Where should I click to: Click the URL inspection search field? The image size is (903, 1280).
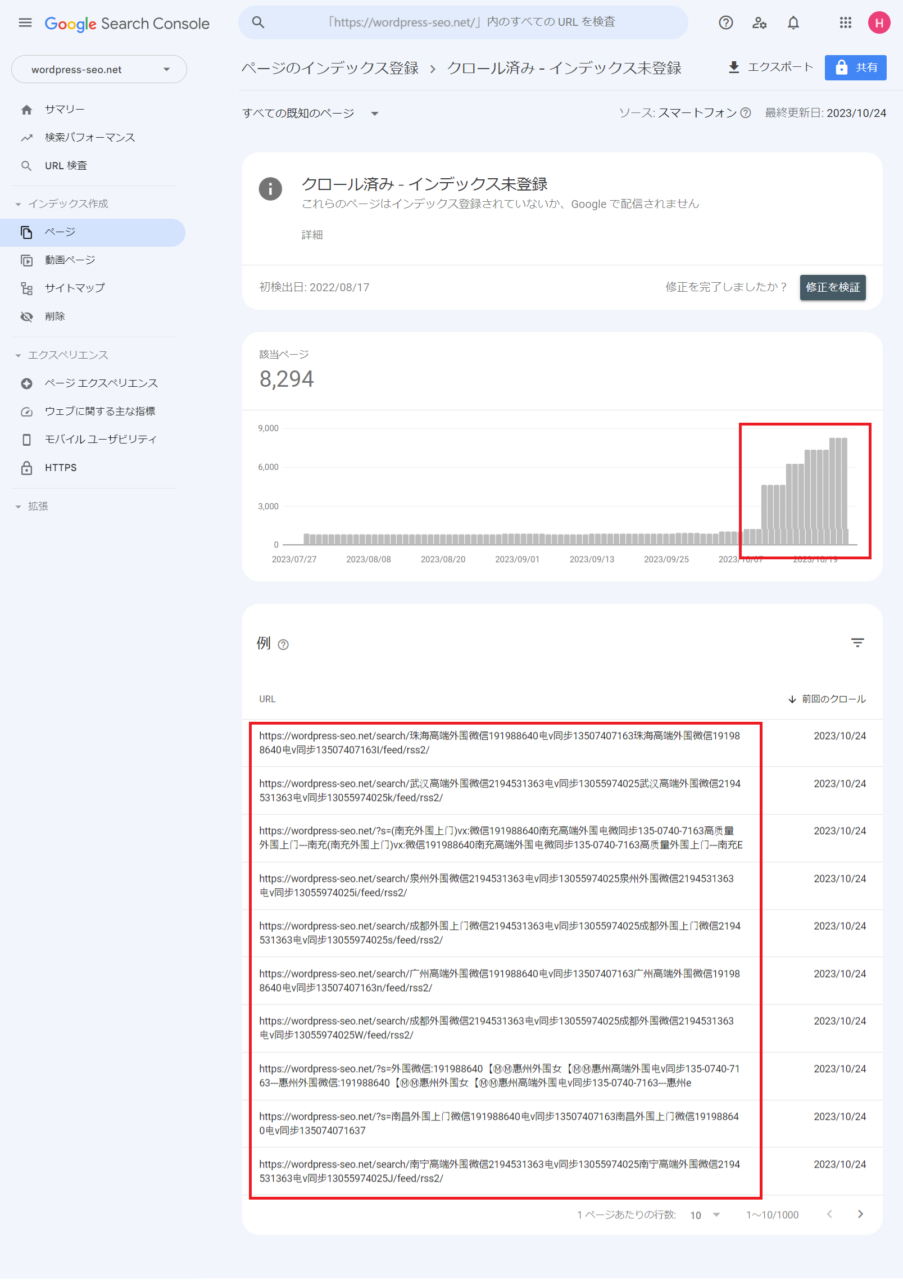pyautogui.click(x=463, y=22)
